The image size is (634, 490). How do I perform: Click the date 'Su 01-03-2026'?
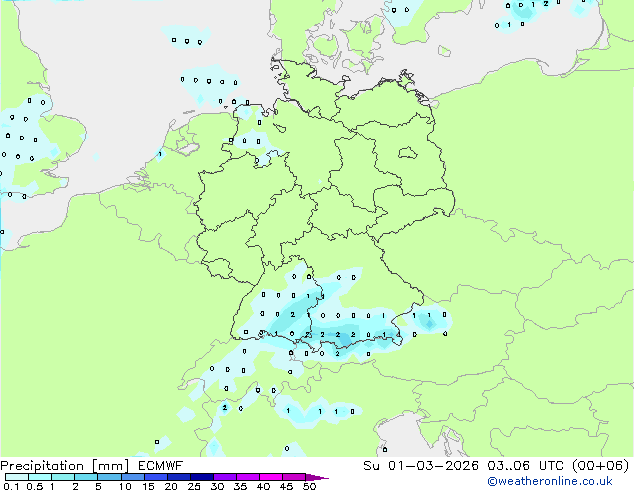coord(421,466)
